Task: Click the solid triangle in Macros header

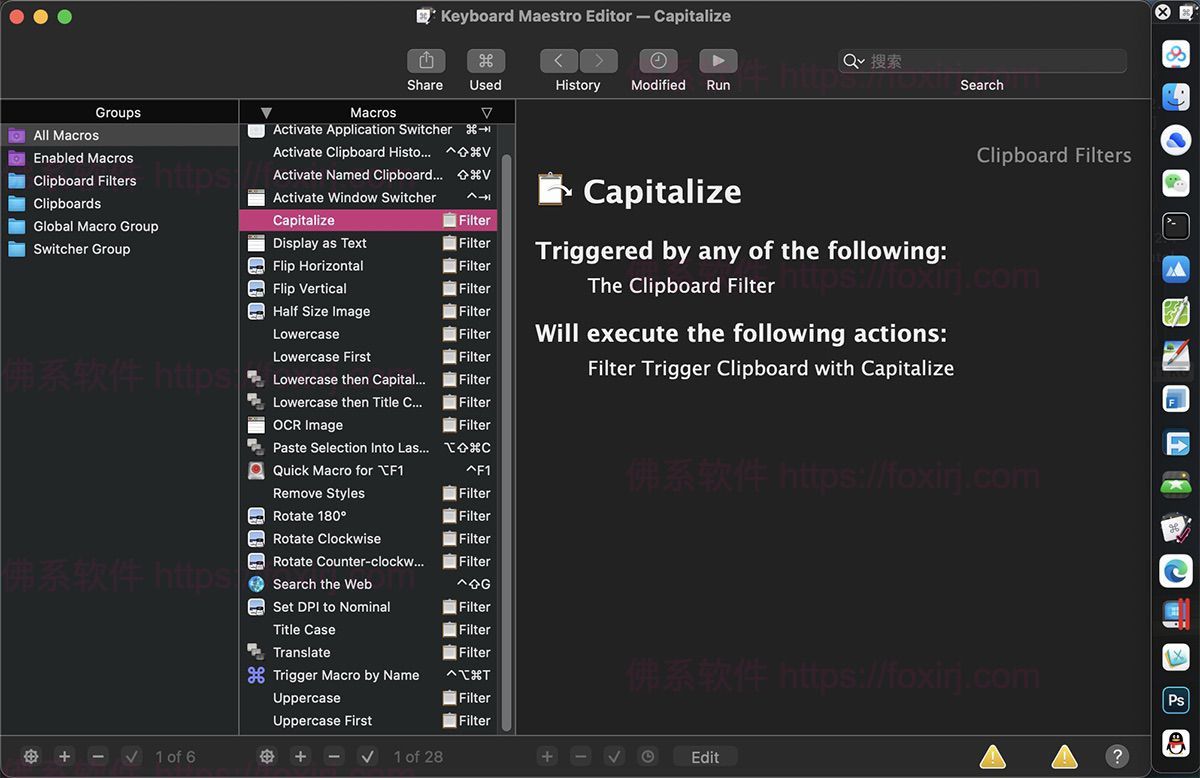Action: [x=266, y=113]
